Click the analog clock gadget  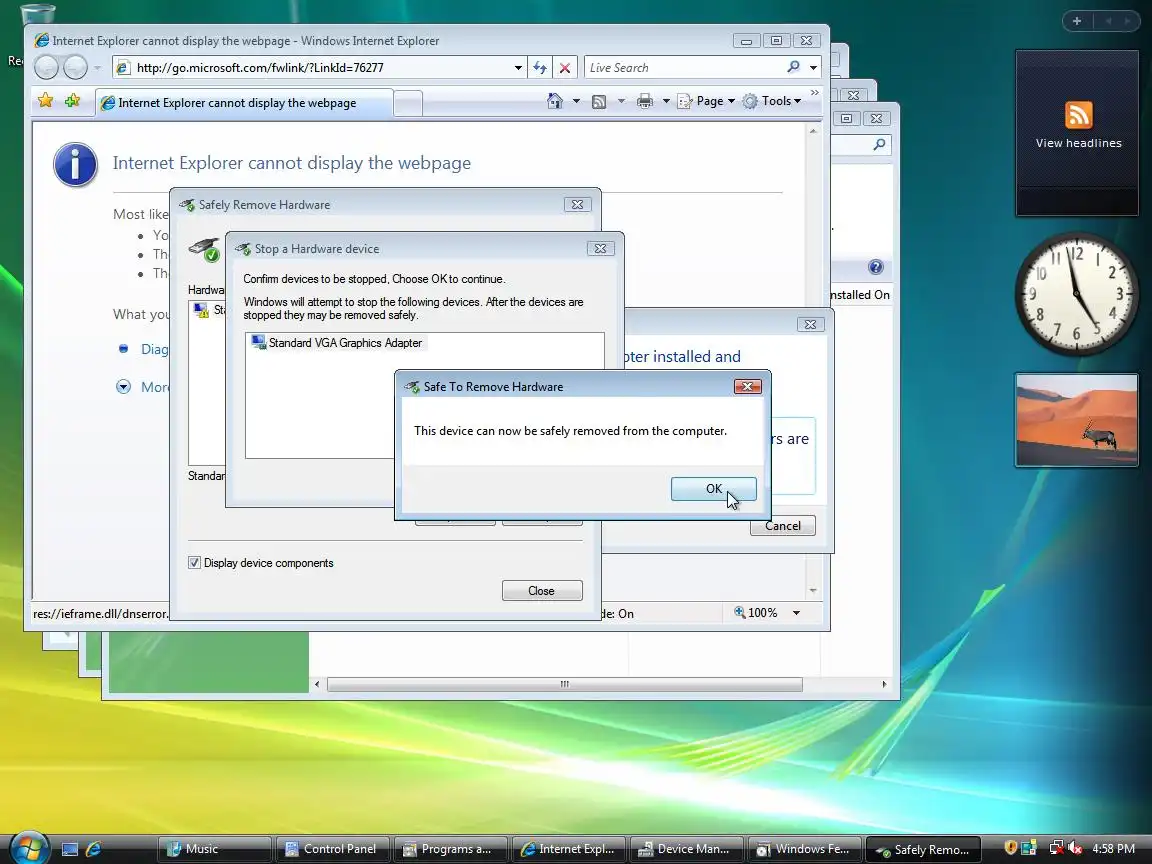click(x=1076, y=295)
